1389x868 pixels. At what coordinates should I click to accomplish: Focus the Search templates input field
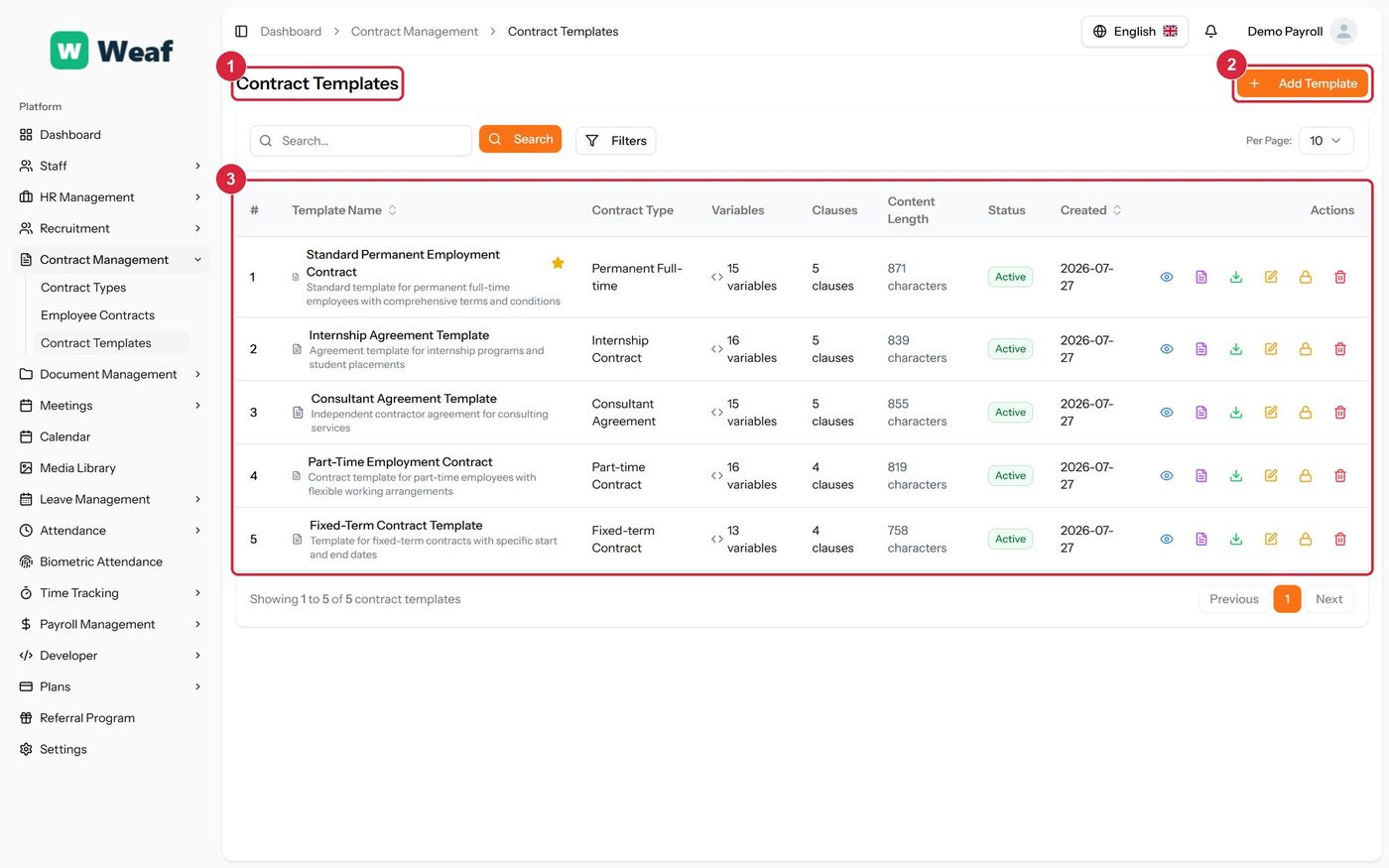pos(361,141)
